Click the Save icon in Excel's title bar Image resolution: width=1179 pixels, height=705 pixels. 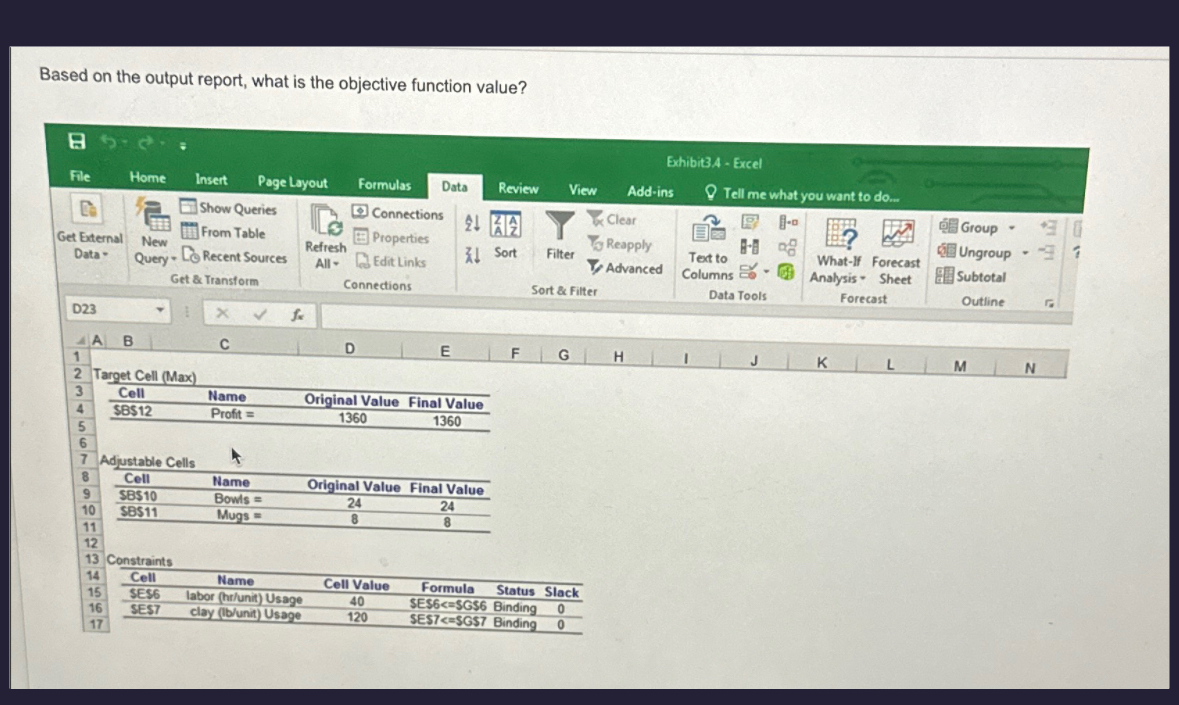pyautogui.click(x=77, y=141)
